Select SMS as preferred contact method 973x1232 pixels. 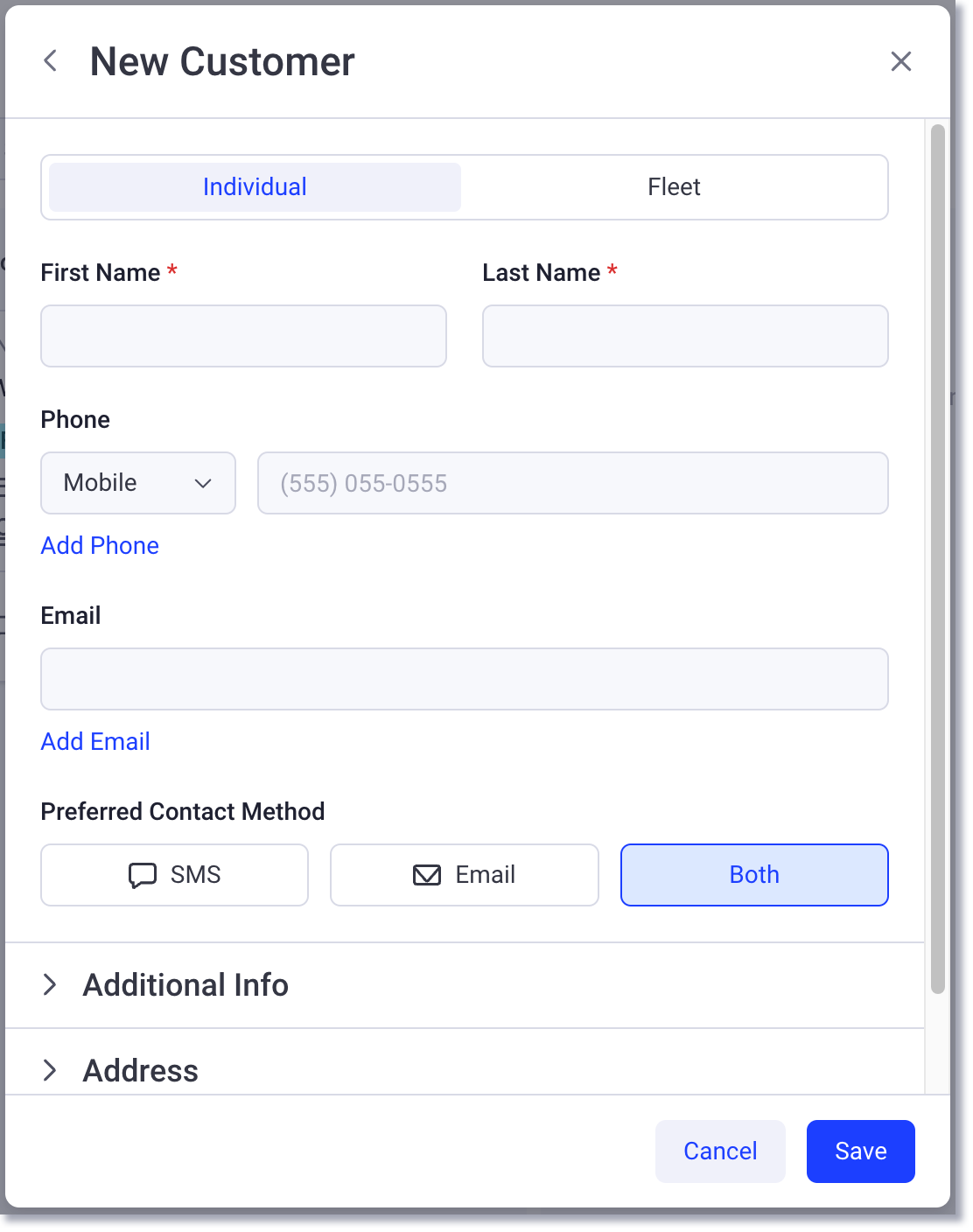click(174, 874)
